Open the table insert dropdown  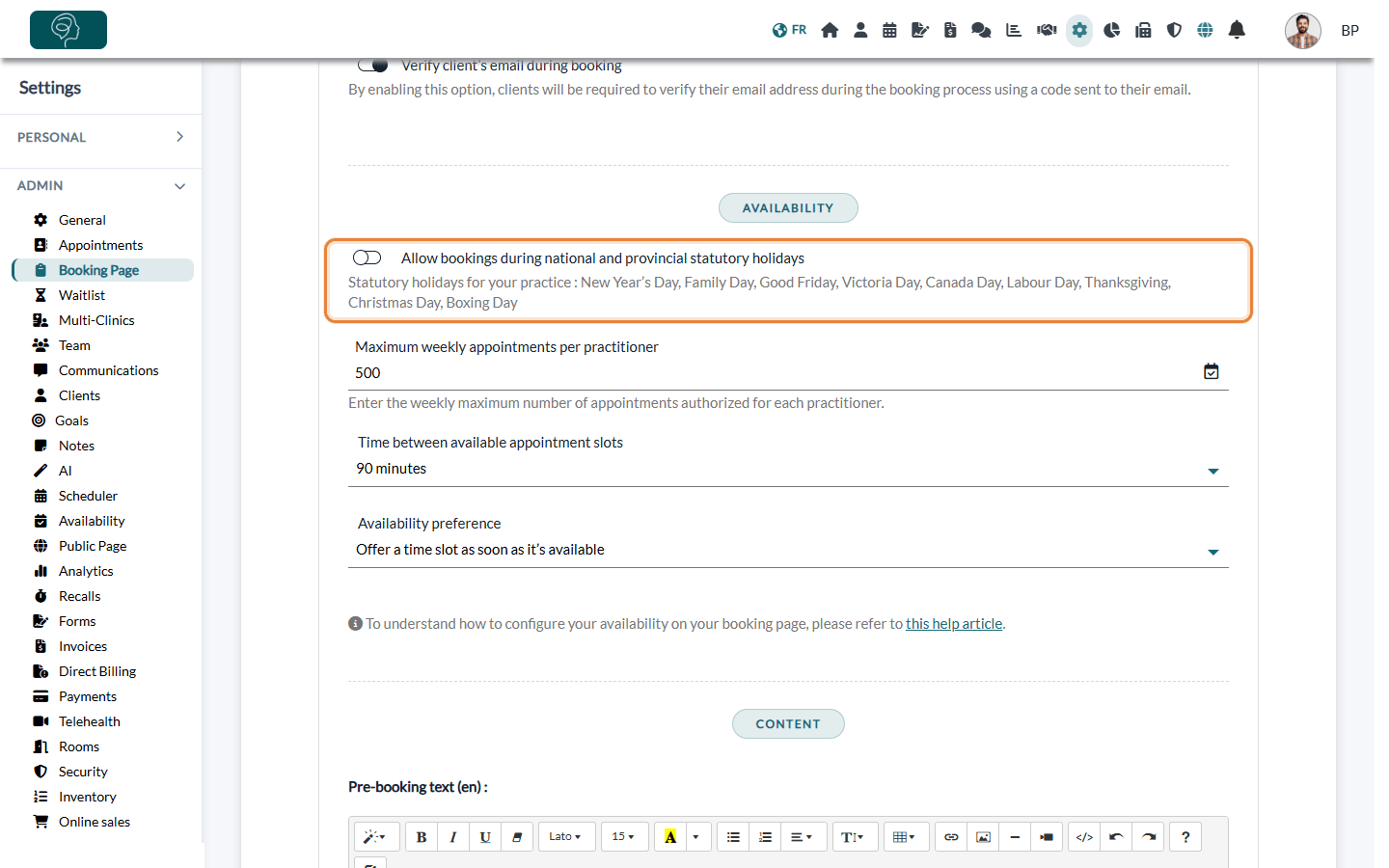(x=906, y=837)
